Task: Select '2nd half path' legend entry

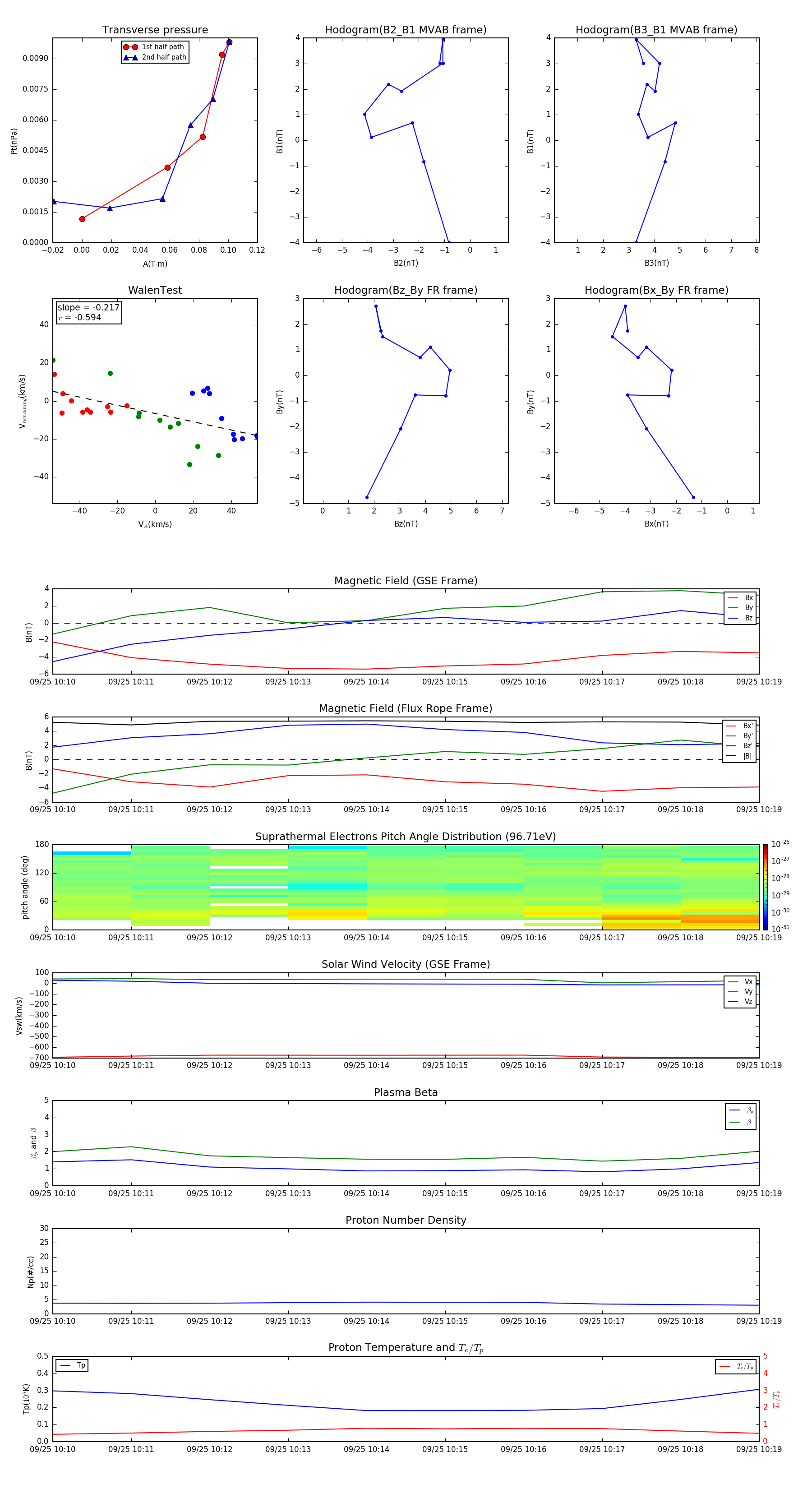Action: click(x=154, y=57)
